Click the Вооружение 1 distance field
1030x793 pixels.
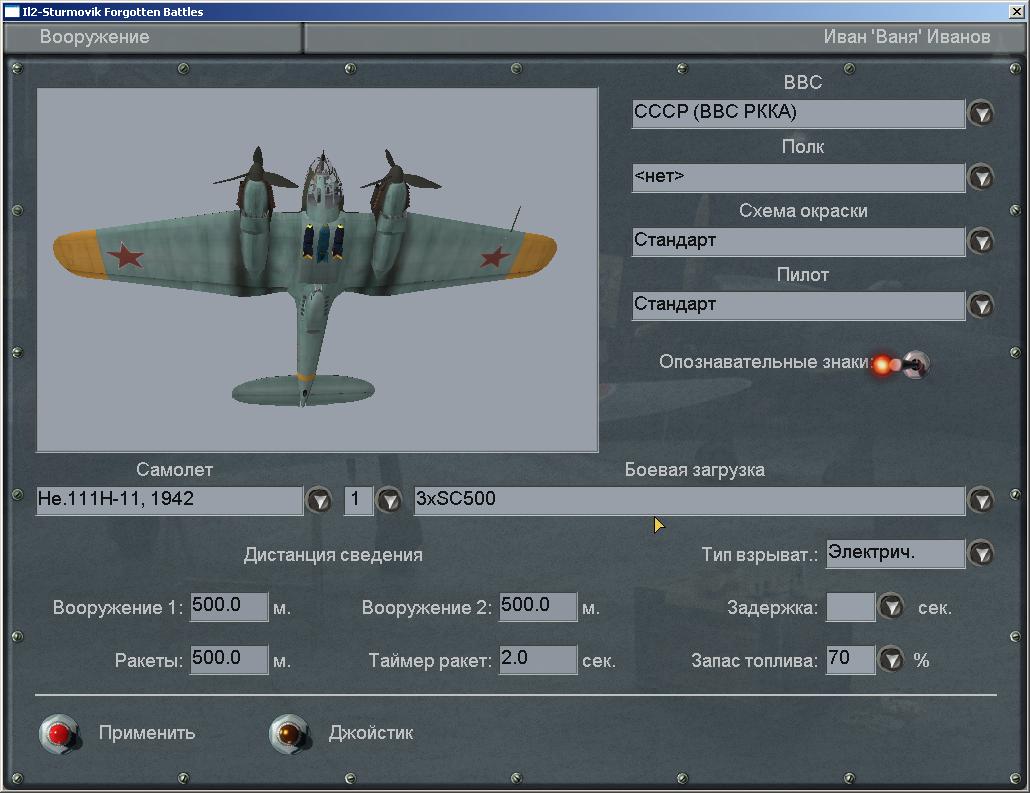[x=229, y=607]
